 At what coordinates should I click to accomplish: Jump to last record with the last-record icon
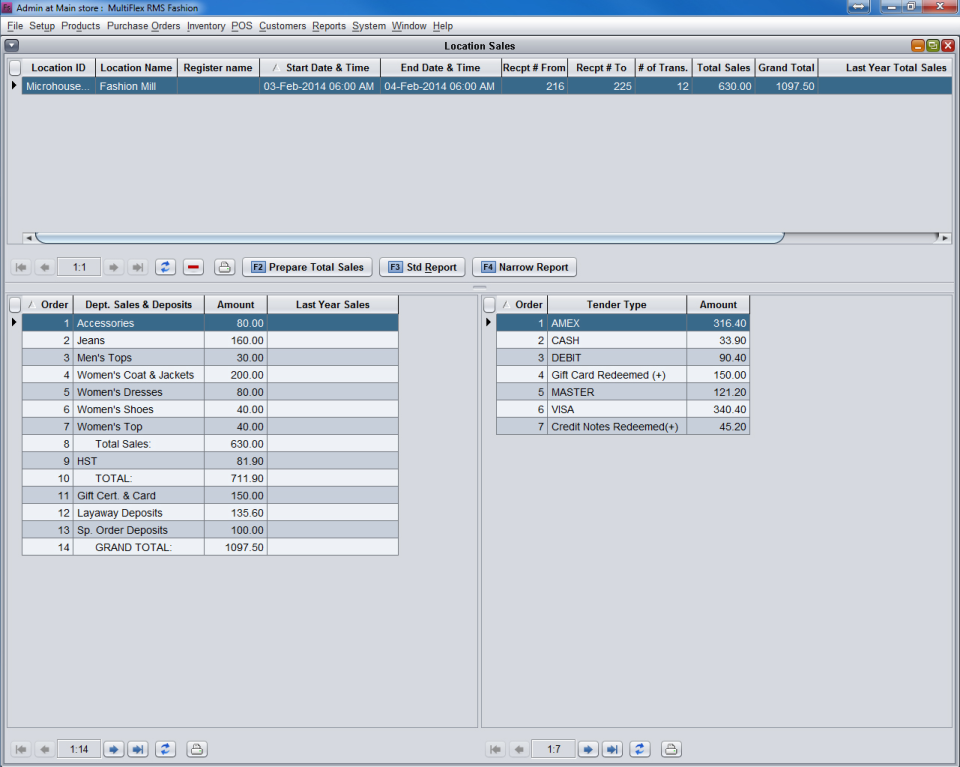(x=137, y=267)
